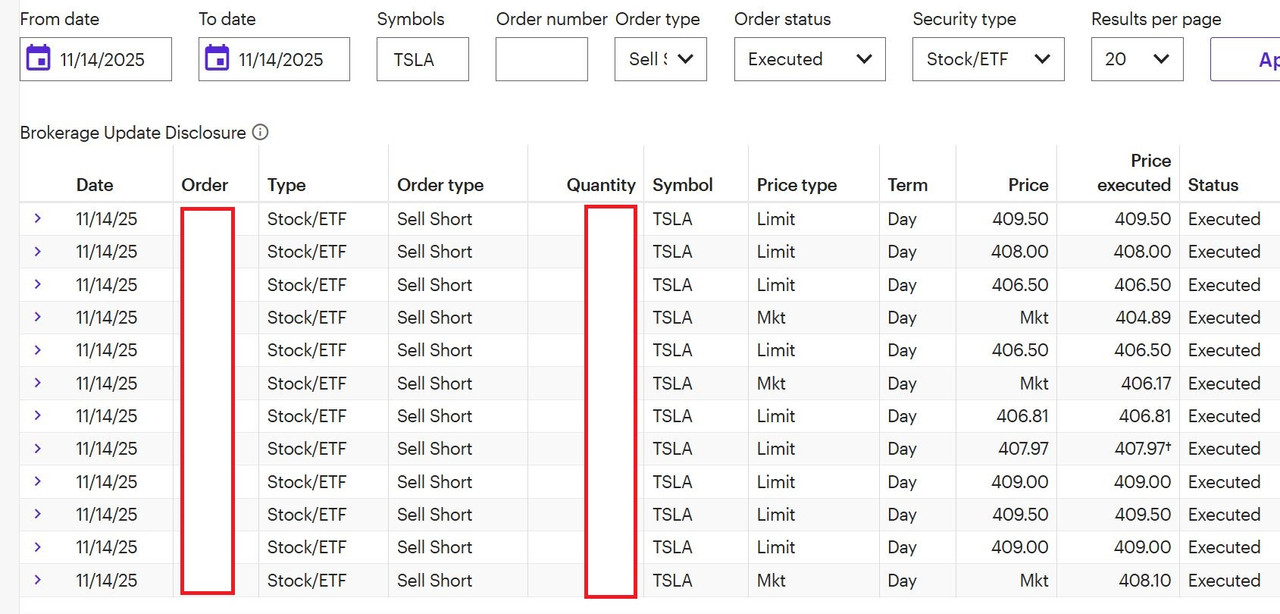Image resolution: width=1280 pixels, height=614 pixels.
Task: Click the From date input showing 11/14/2025
Action: tap(96, 59)
